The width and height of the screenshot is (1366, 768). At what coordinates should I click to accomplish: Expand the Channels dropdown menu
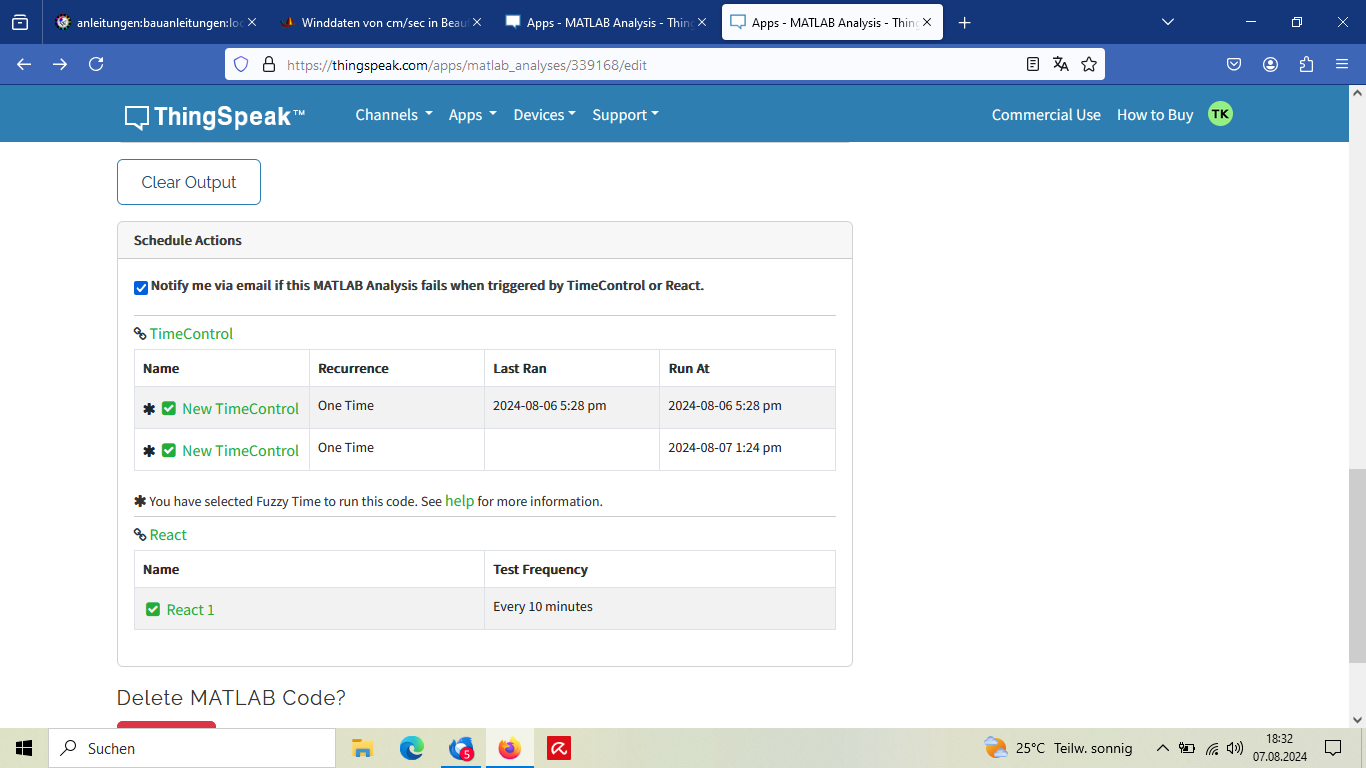coord(394,115)
